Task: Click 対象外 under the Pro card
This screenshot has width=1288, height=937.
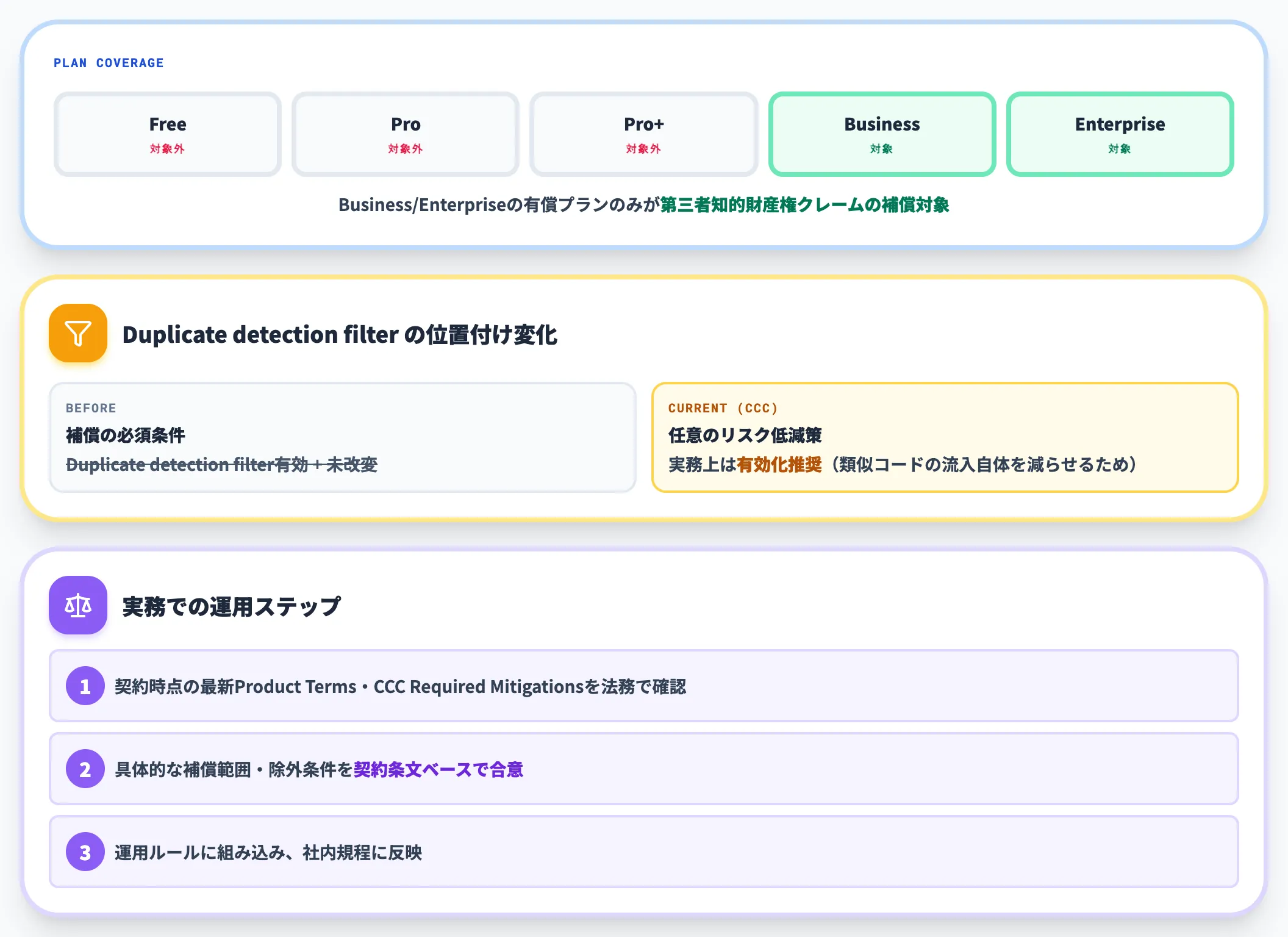Action: click(406, 149)
